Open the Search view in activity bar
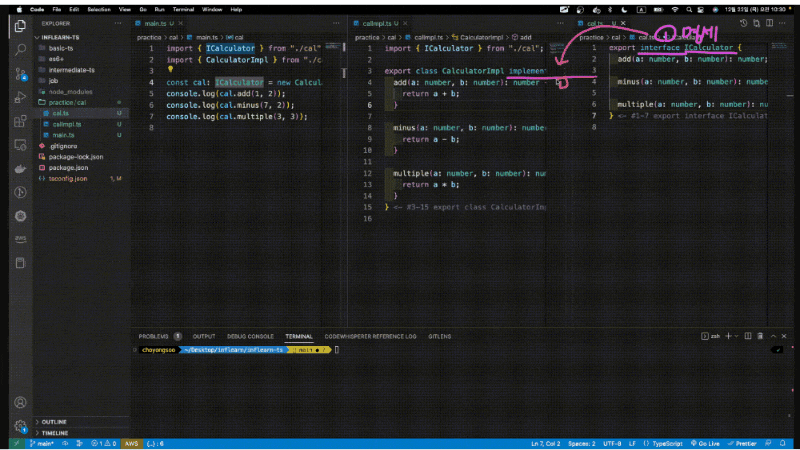The width and height of the screenshot is (800, 450). pos(20,48)
